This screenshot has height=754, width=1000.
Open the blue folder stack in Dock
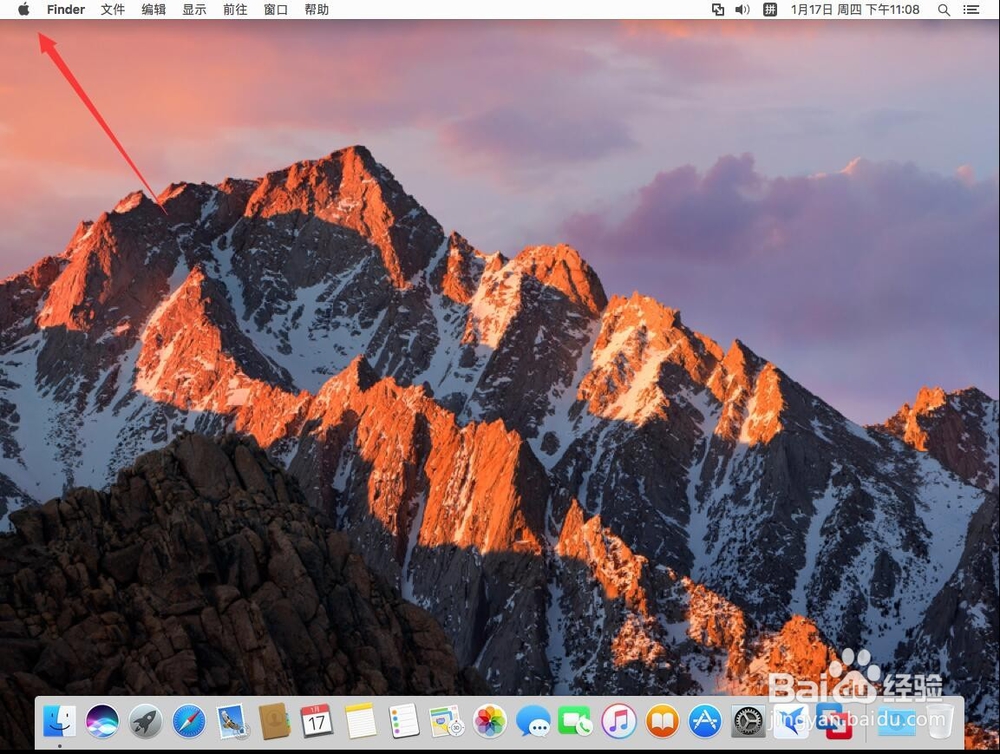coord(896,721)
